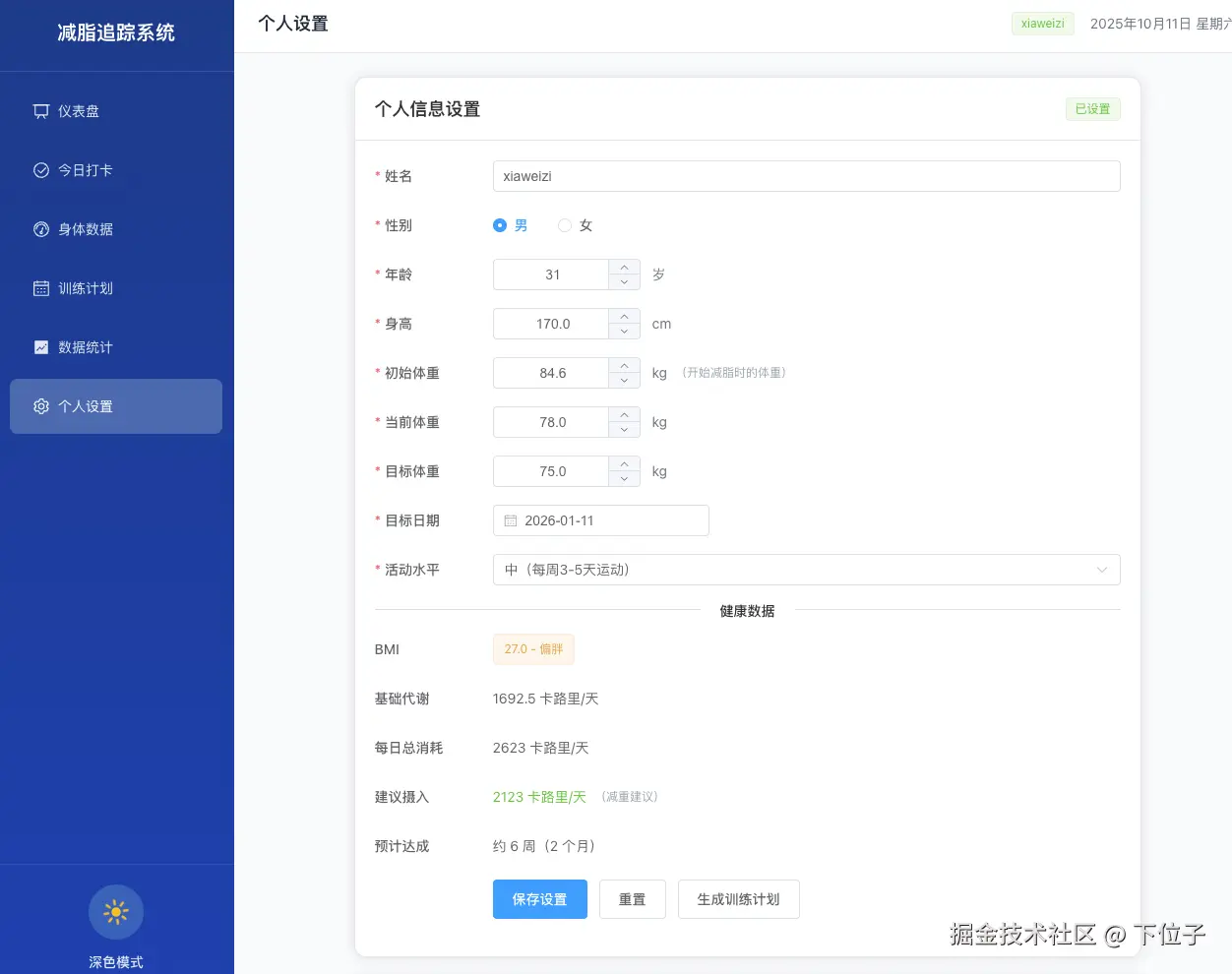This screenshot has height=974, width=1232.
Task: Click the 今日打卡 check-in icon
Action: pyautogui.click(x=40, y=170)
